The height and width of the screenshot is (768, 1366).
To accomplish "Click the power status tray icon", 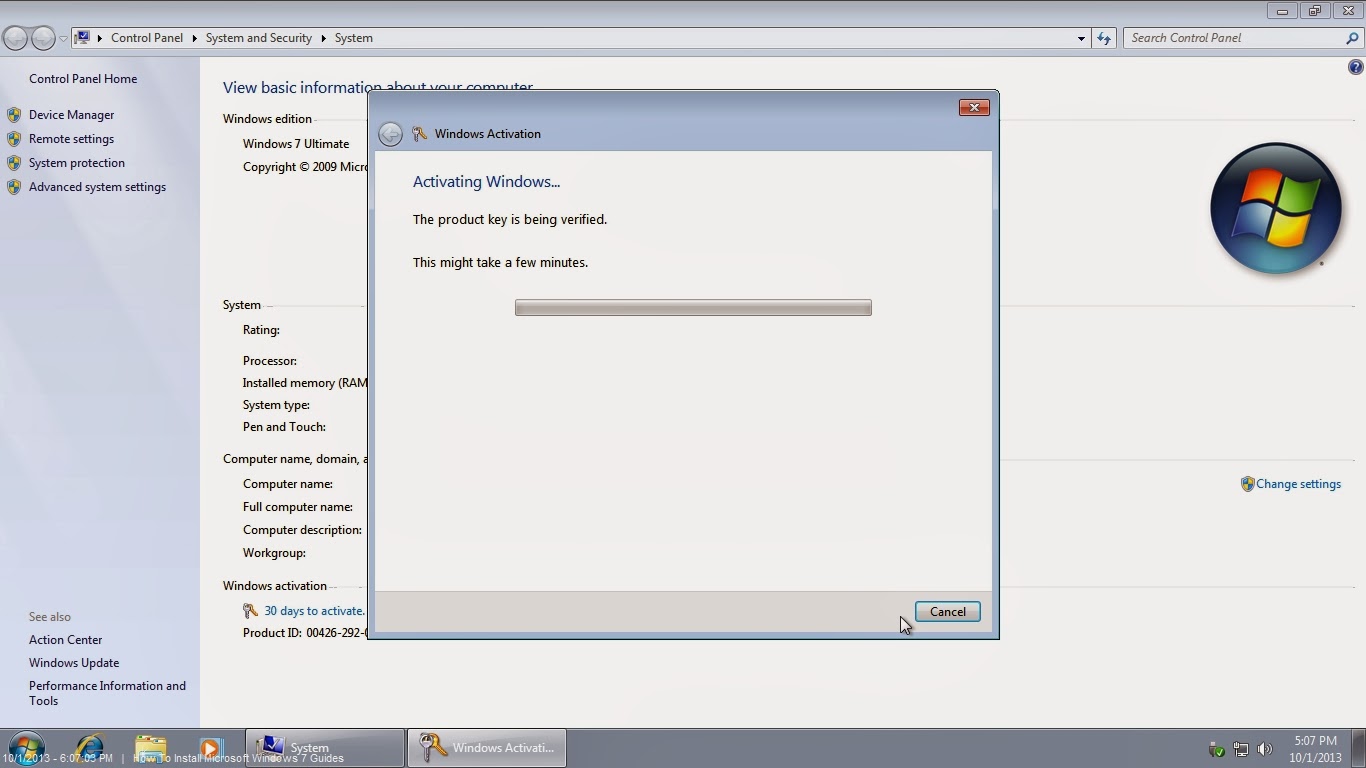I will tap(1217, 749).
